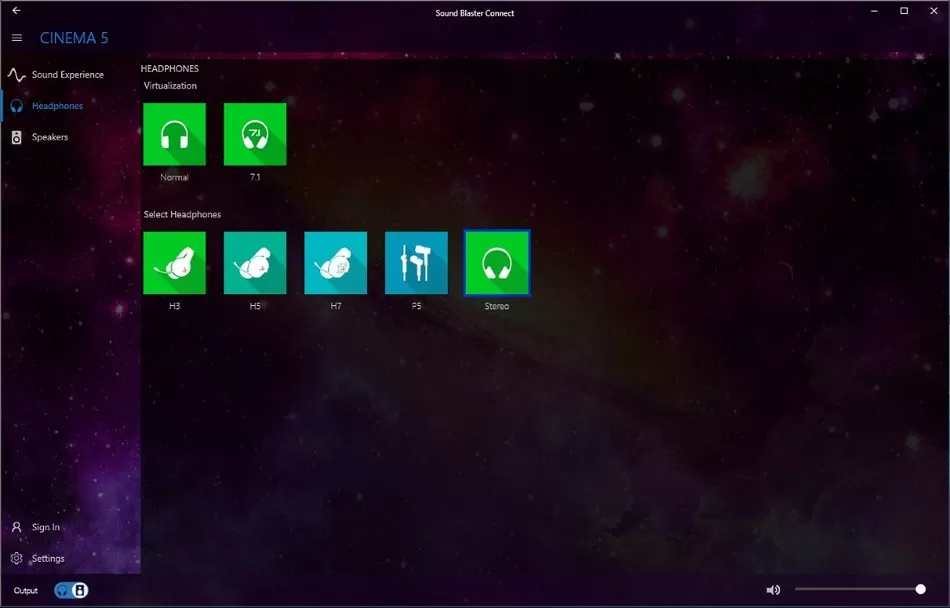
Task: Click the Sign In link
Action: [45, 527]
